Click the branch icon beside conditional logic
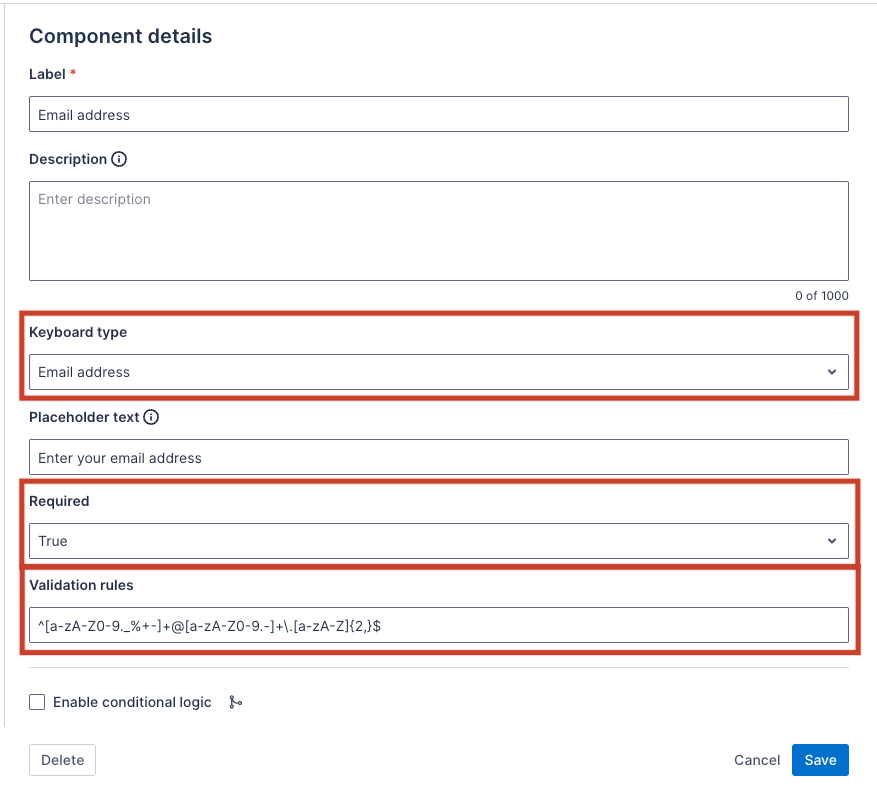 click(235, 702)
